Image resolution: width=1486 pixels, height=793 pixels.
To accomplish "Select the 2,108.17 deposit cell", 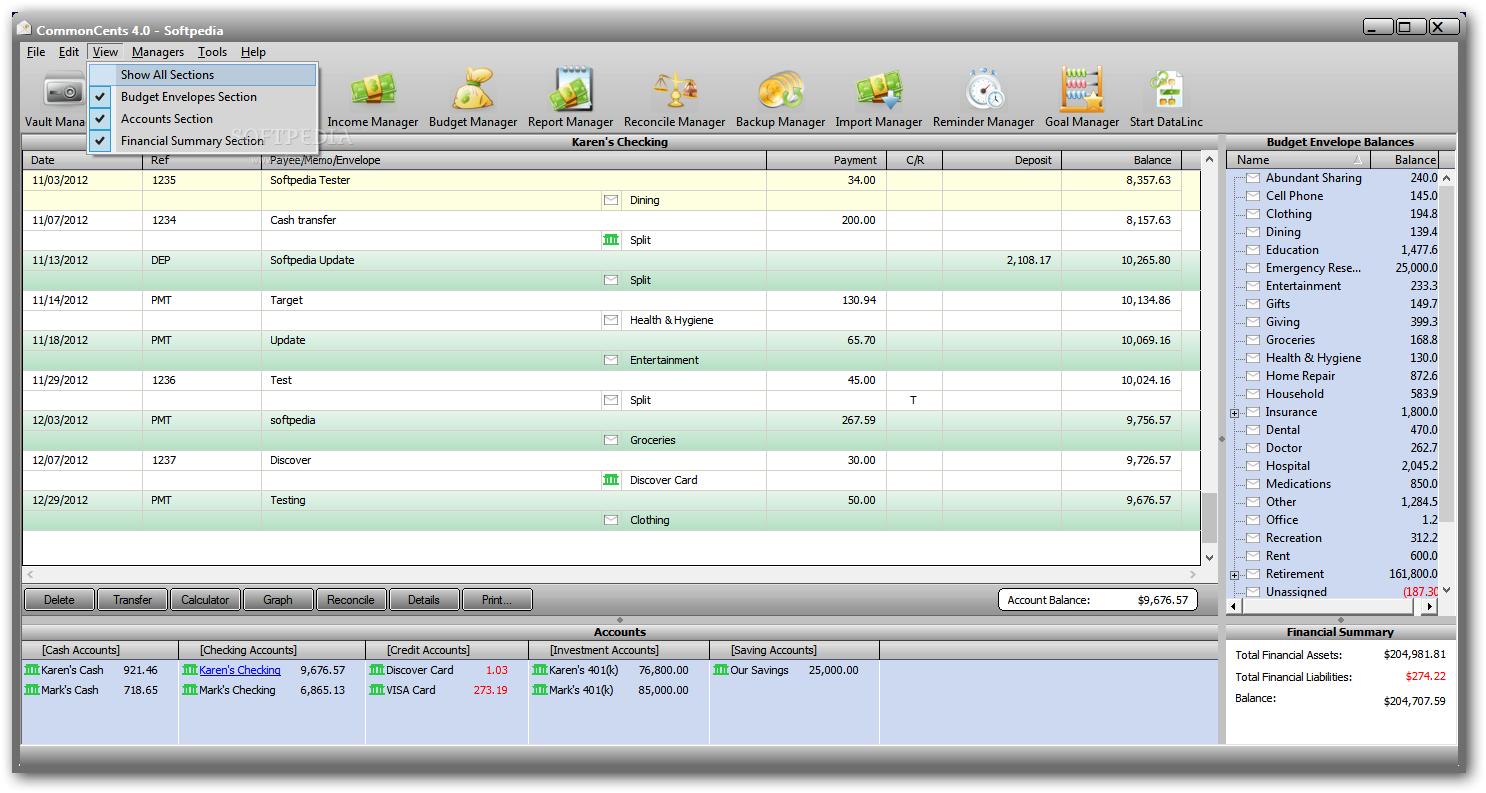I will click(x=1002, y=260).
